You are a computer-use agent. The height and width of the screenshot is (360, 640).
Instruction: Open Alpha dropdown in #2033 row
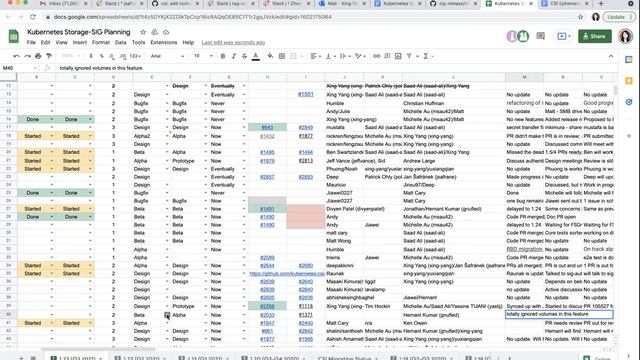pos(205,315)
